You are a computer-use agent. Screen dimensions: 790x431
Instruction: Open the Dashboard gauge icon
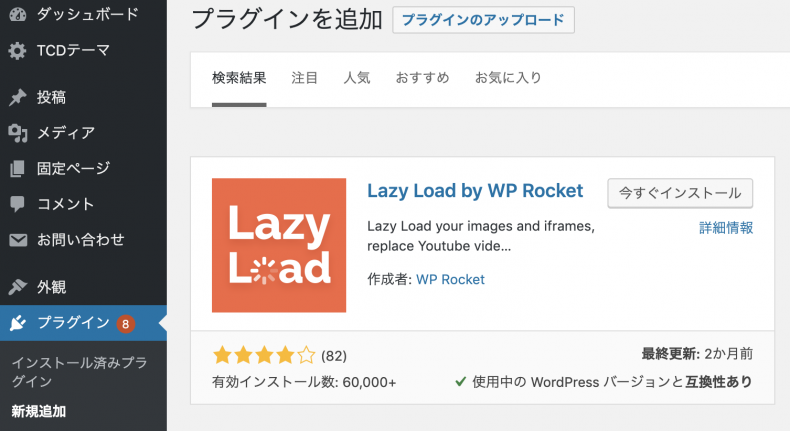[x=18, y=14]
